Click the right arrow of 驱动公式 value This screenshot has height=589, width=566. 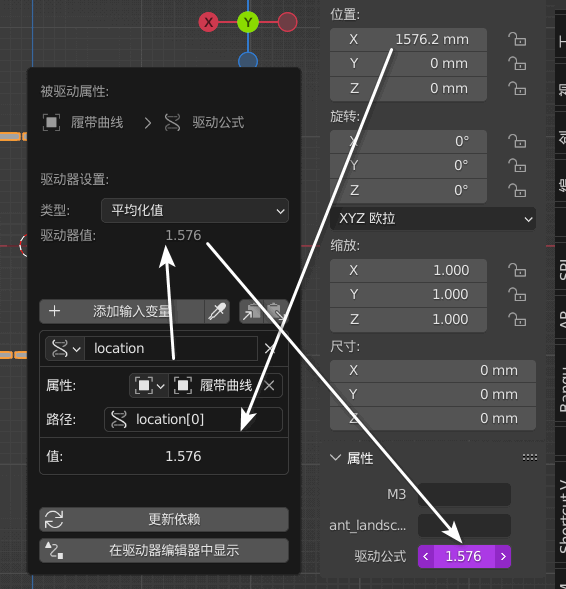tap(503, 556)
